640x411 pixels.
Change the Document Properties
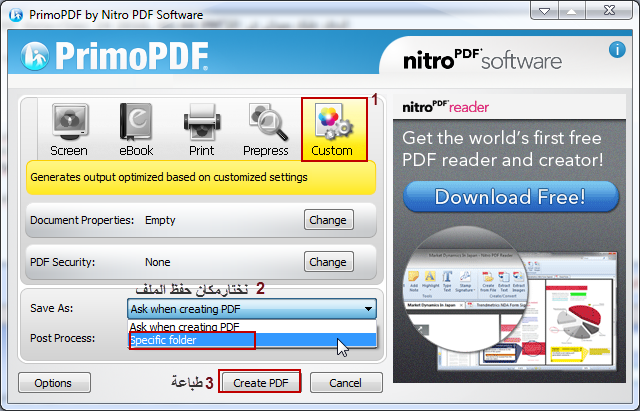328,220
